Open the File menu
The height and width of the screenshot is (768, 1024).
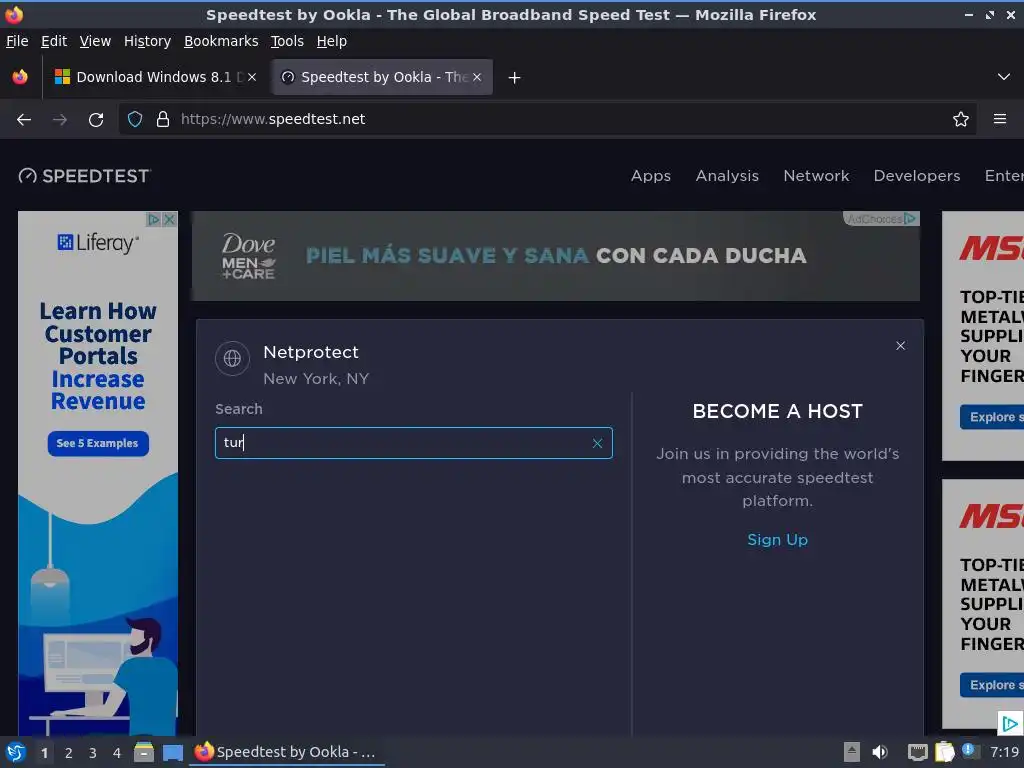pyautogui.click(x=17, y=41)
